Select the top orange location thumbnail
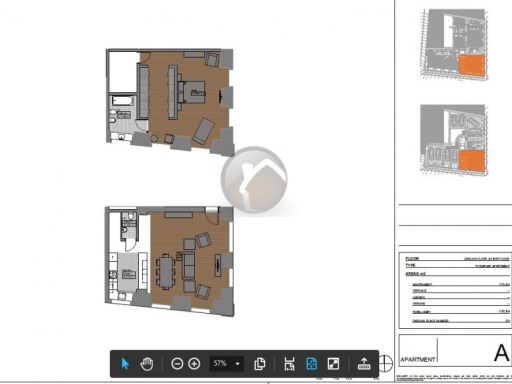The image size is (512, 384). tap(472, 65)
